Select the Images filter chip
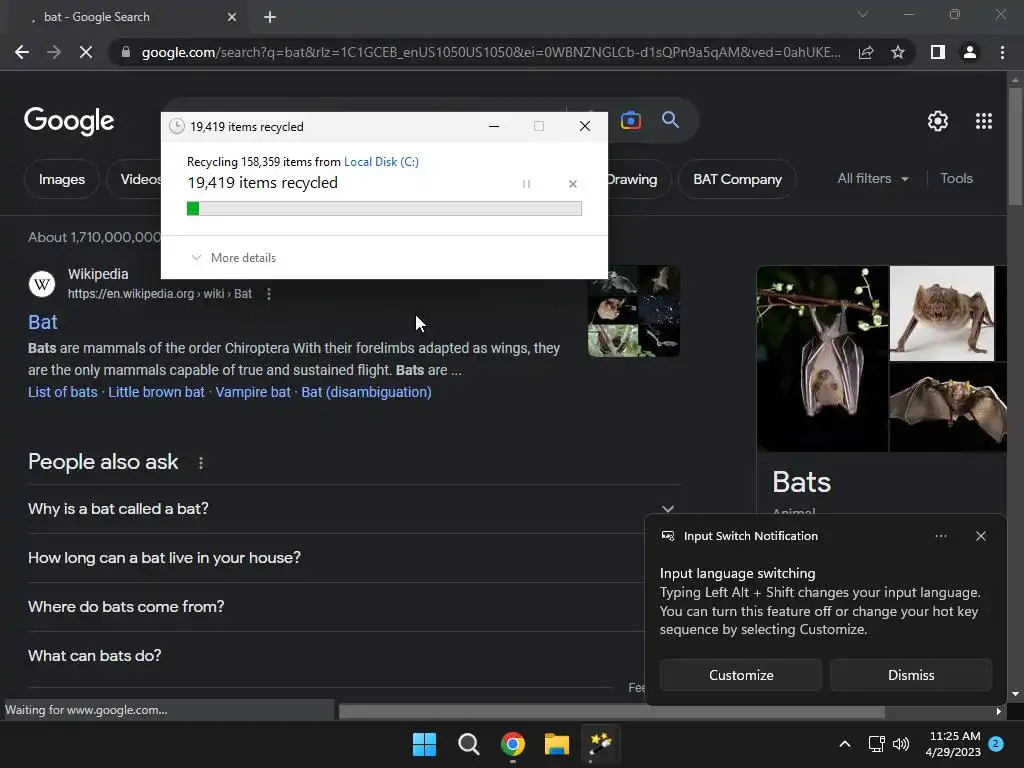The height and width of the screenshot is (768, 1024). click(x=61, y=179)
